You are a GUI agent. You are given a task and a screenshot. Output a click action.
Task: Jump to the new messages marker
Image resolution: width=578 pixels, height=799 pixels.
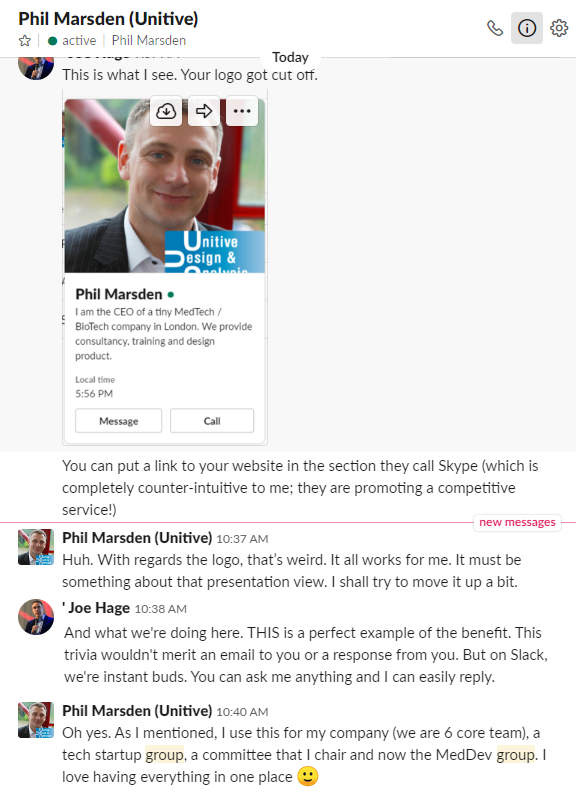coord(517,522)
